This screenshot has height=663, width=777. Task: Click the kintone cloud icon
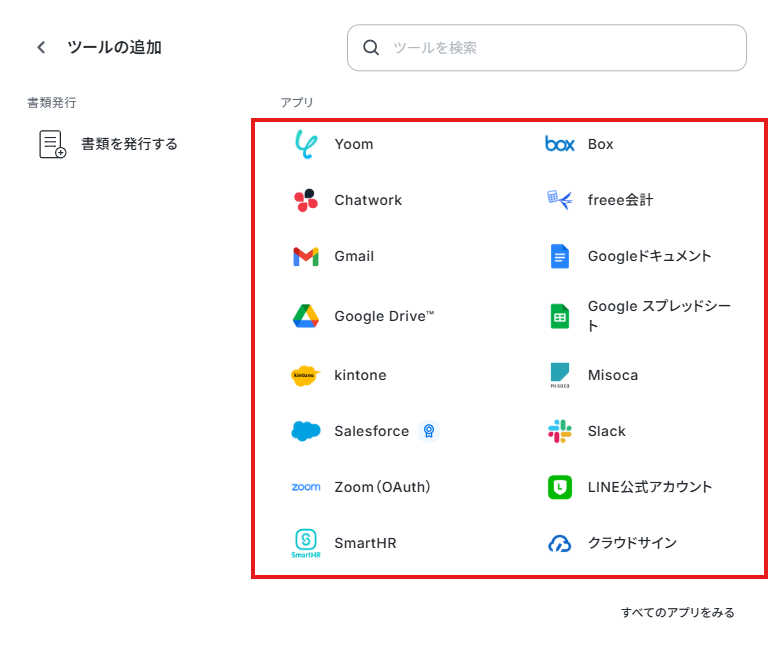(305, 375)
